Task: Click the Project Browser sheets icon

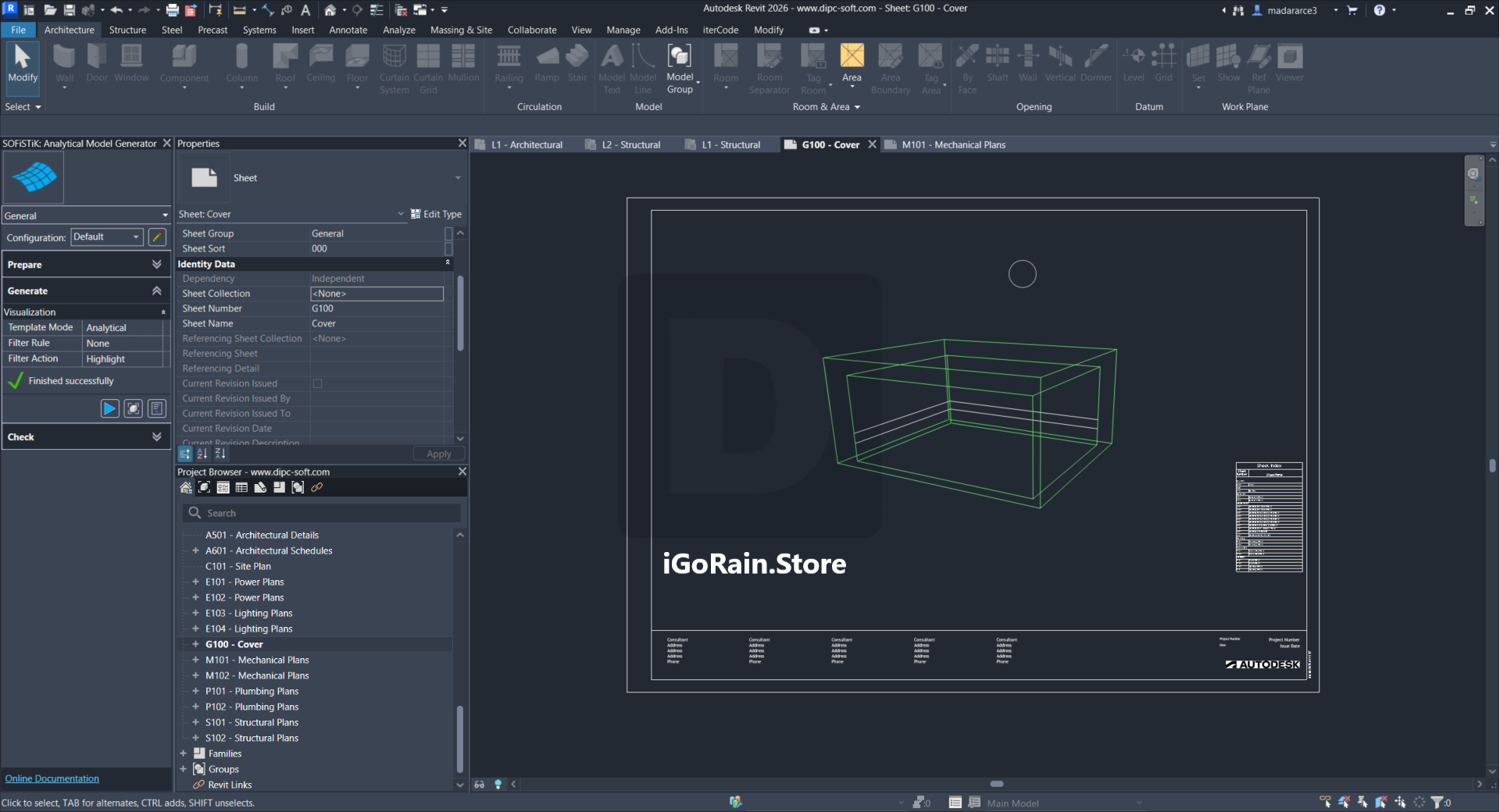Action: (260, 487)
